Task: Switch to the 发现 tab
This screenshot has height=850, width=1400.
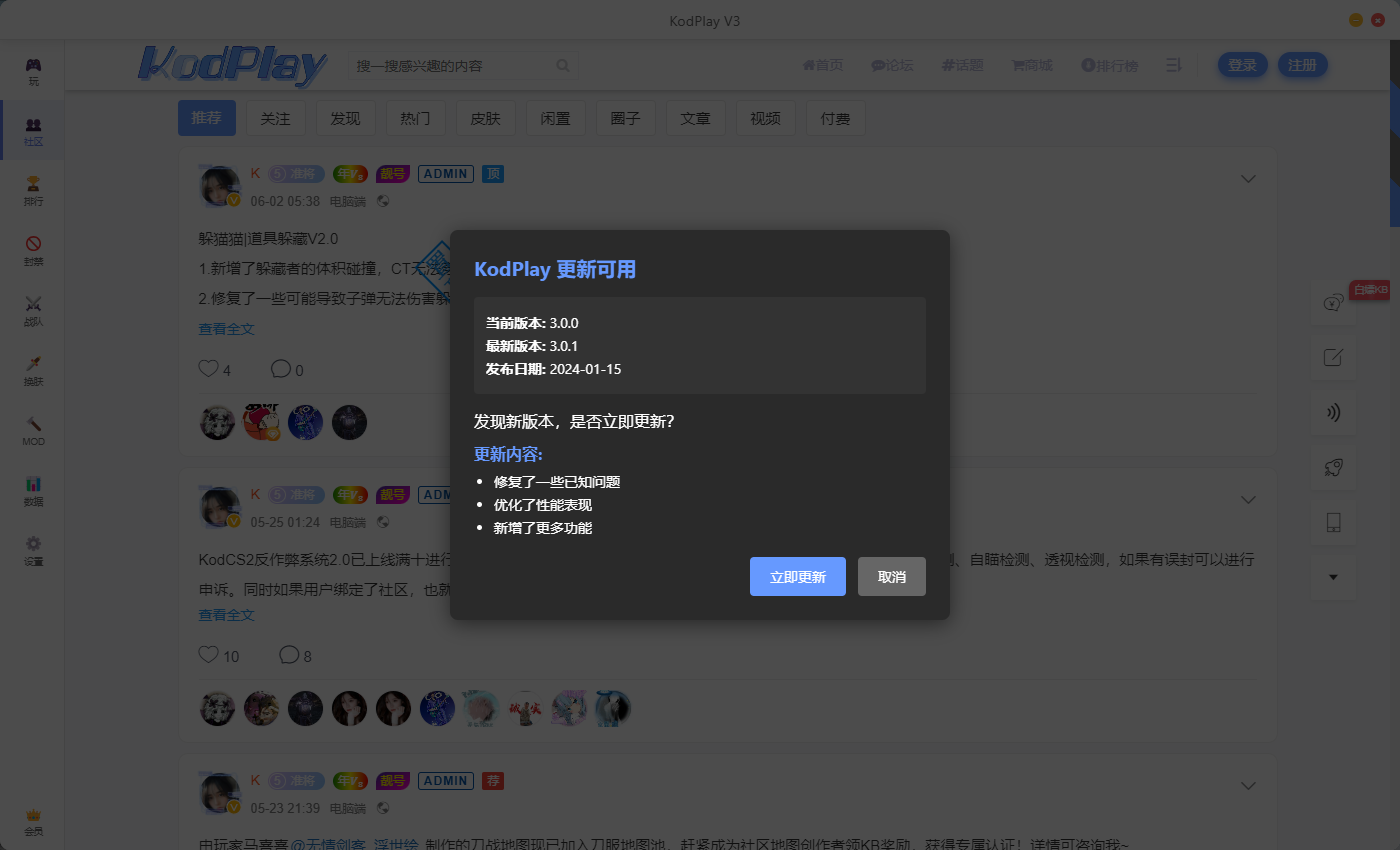Action: click(x=345, y=118)
